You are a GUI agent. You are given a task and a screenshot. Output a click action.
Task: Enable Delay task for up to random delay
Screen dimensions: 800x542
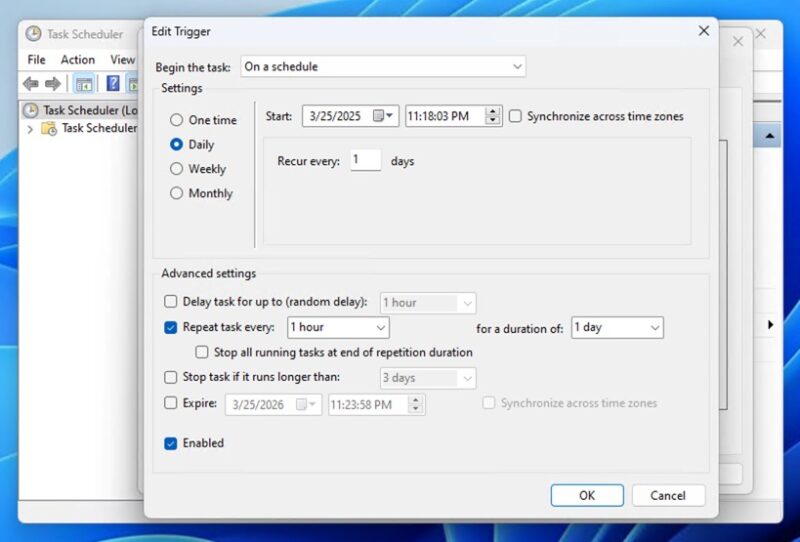coord(170,301)
